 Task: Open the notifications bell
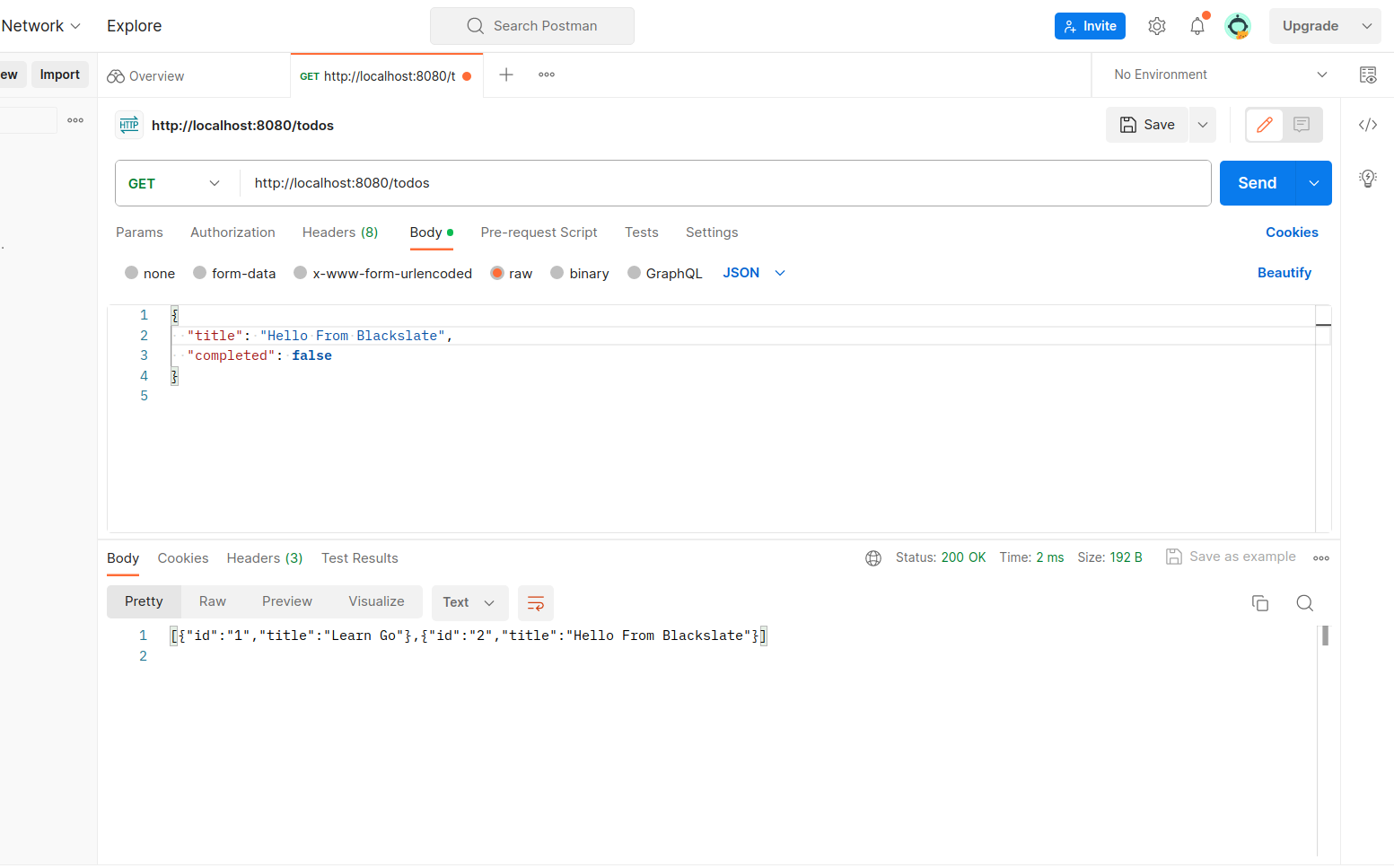[1197, 25]
